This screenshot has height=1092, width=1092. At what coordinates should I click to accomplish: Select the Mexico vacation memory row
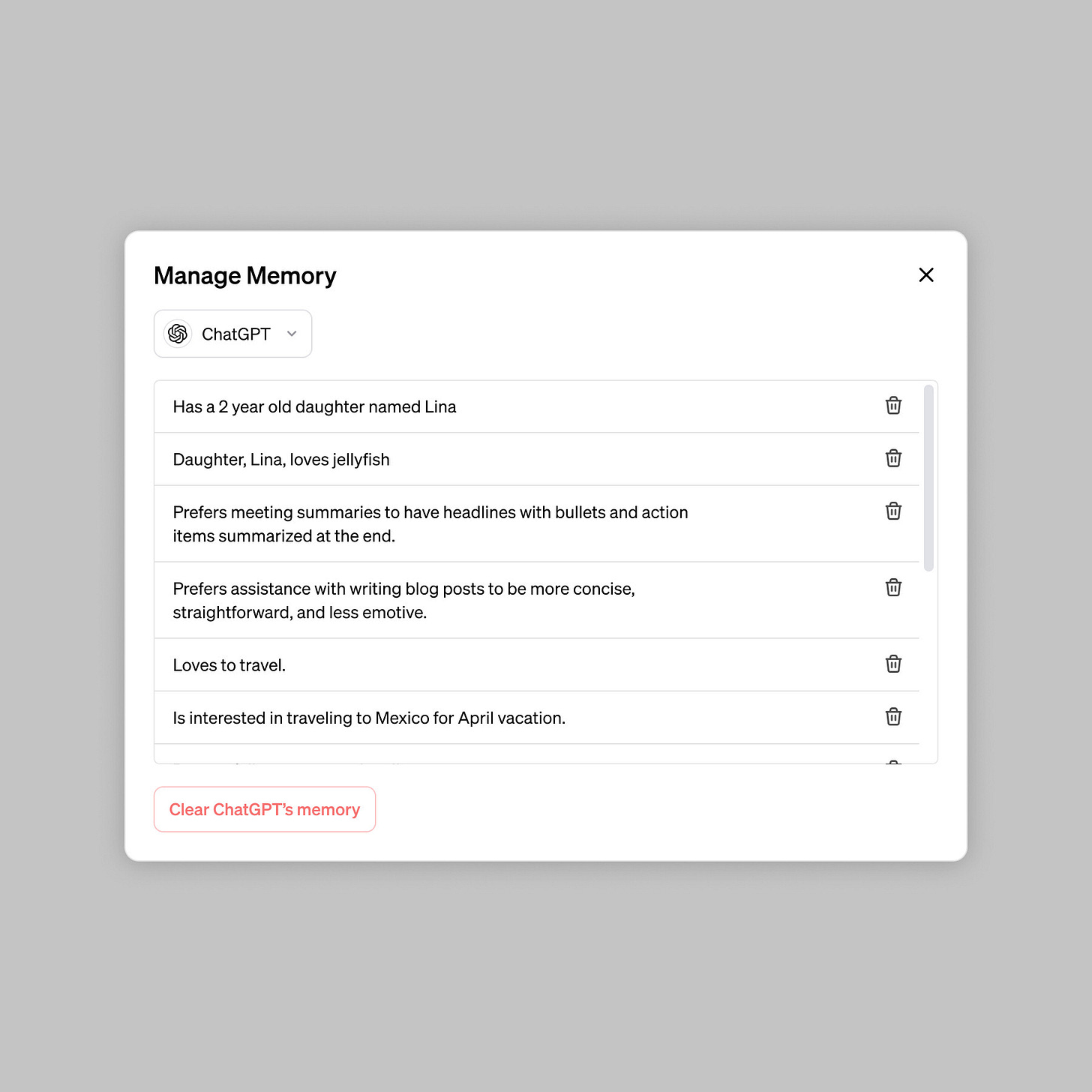point(450,718)
